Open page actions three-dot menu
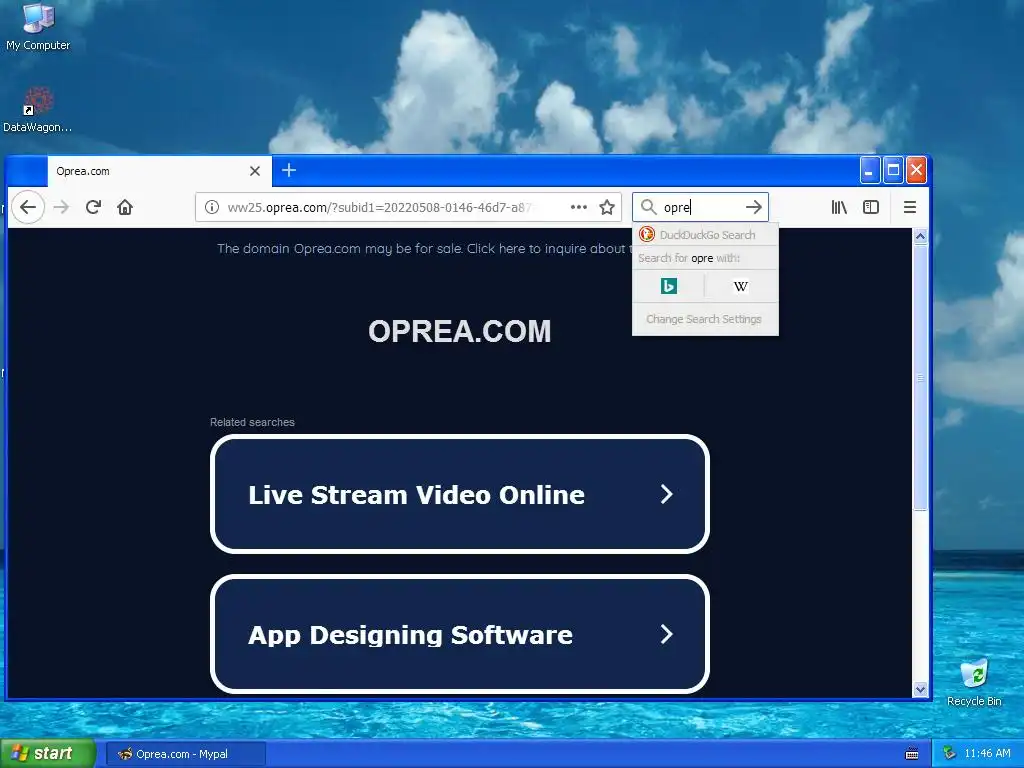Image resolution: width=1024 pixels, height=768 pixels. tap(579, 207)
